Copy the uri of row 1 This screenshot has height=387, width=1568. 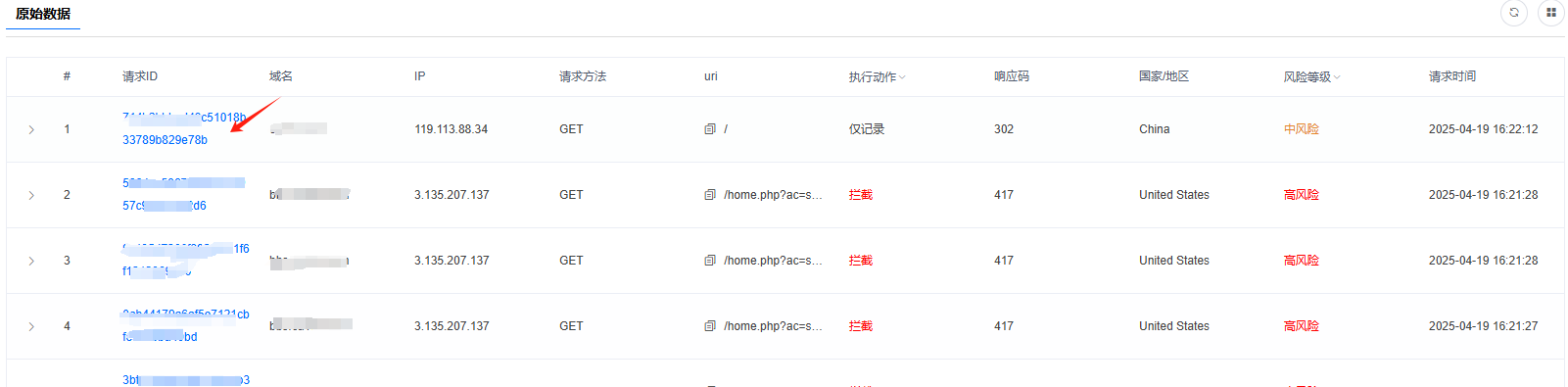[x=710, y=129]
